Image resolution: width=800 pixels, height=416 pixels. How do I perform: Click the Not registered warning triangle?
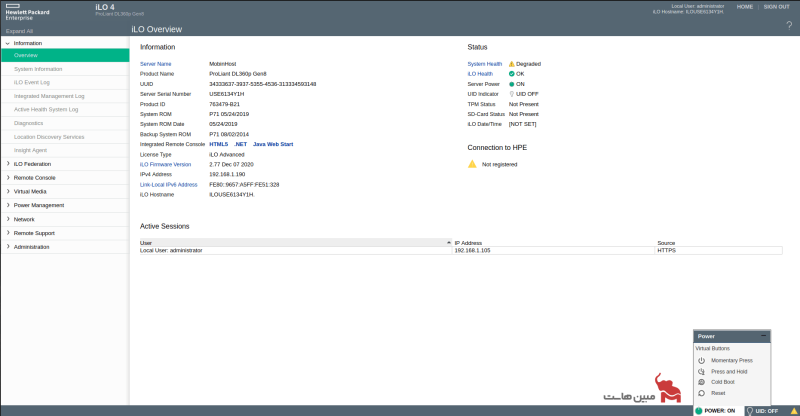(x=472, y=164)
